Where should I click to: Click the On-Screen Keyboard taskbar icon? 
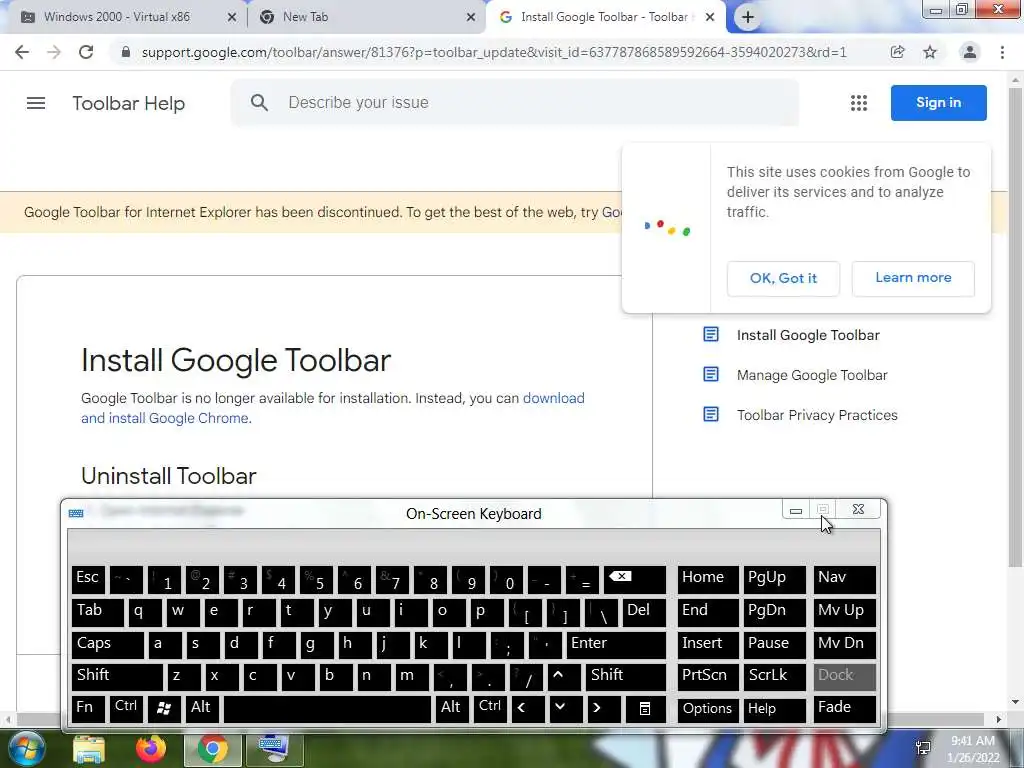click(x=275, y=749)
